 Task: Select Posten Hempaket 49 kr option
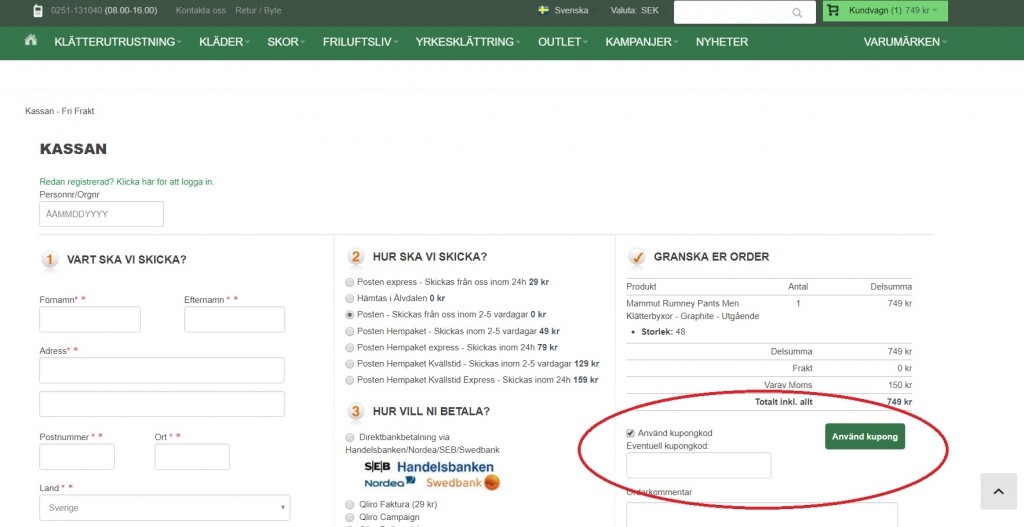(350, 331)
